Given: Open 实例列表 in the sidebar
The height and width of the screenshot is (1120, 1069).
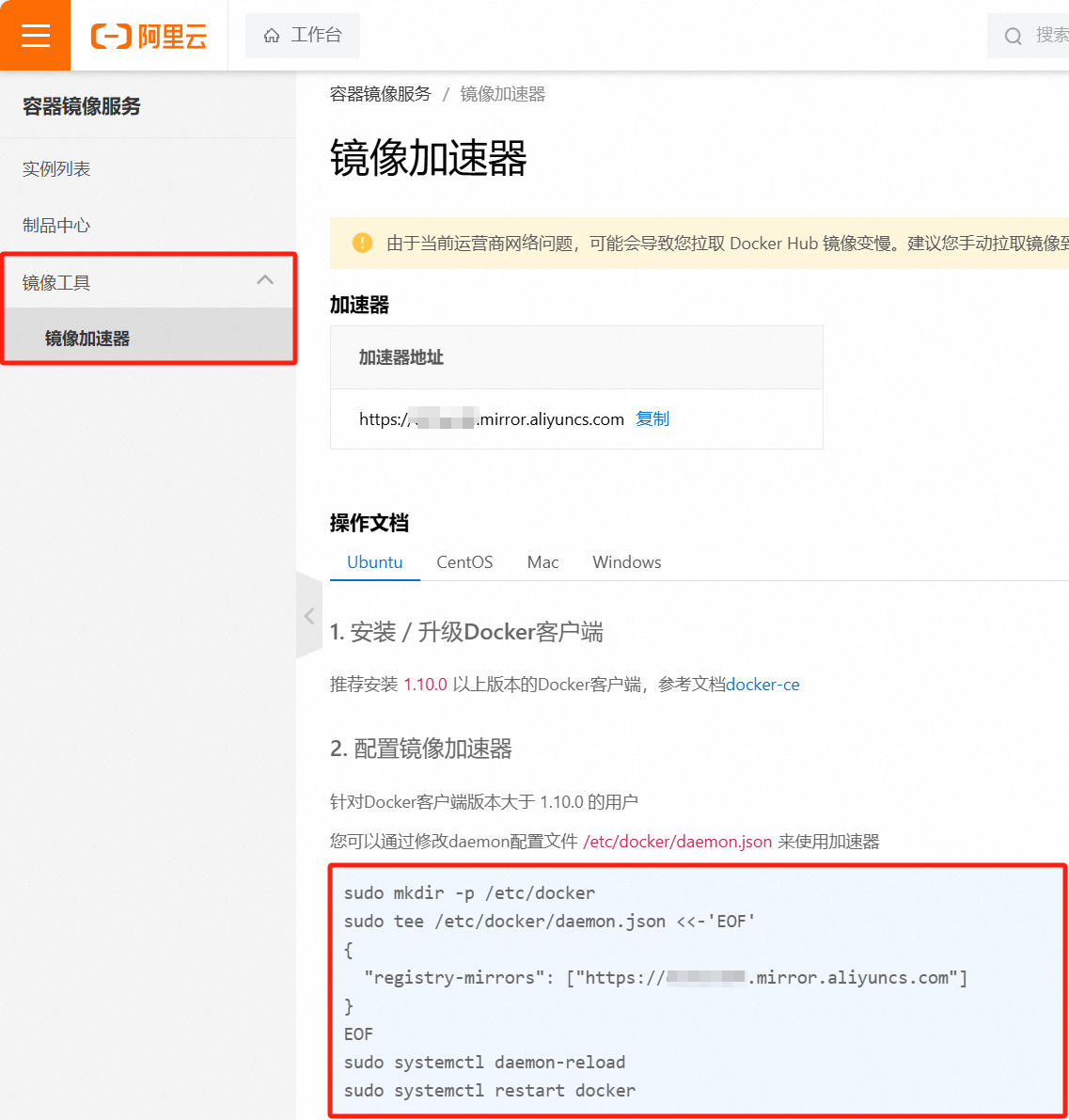Looking at the screenshot, I should click(x=56, y=169).
